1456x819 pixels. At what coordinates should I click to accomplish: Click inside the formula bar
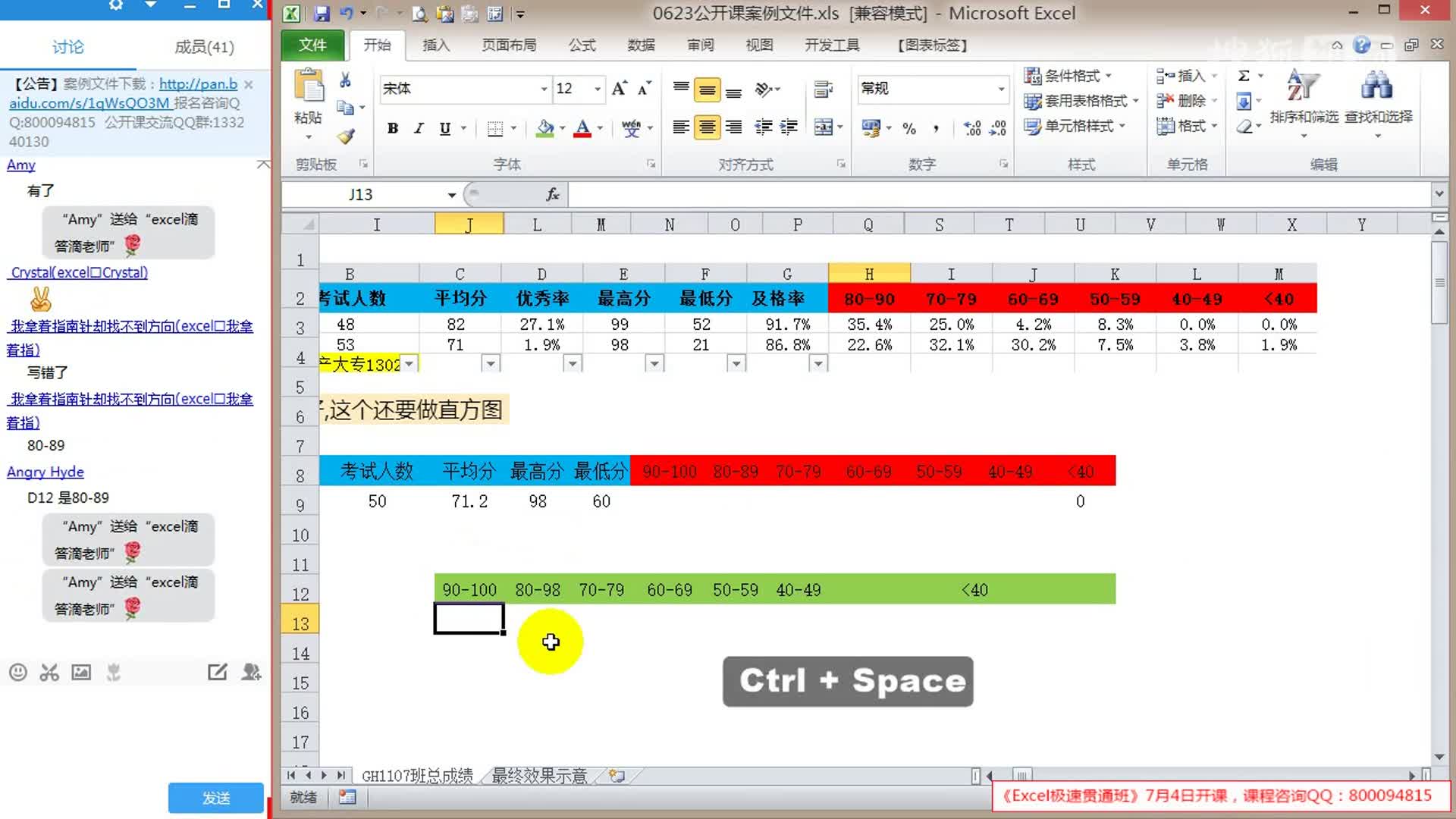tap(986, 195)
